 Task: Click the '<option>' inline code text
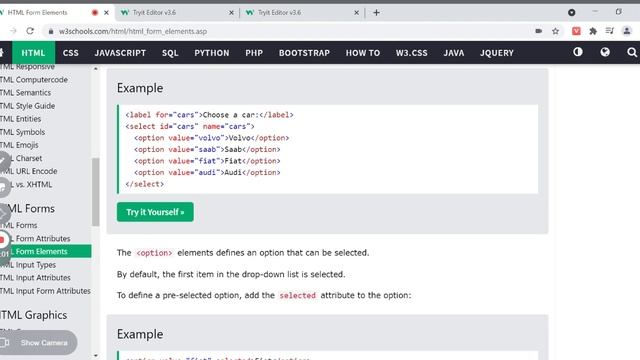tap(154, 253)
